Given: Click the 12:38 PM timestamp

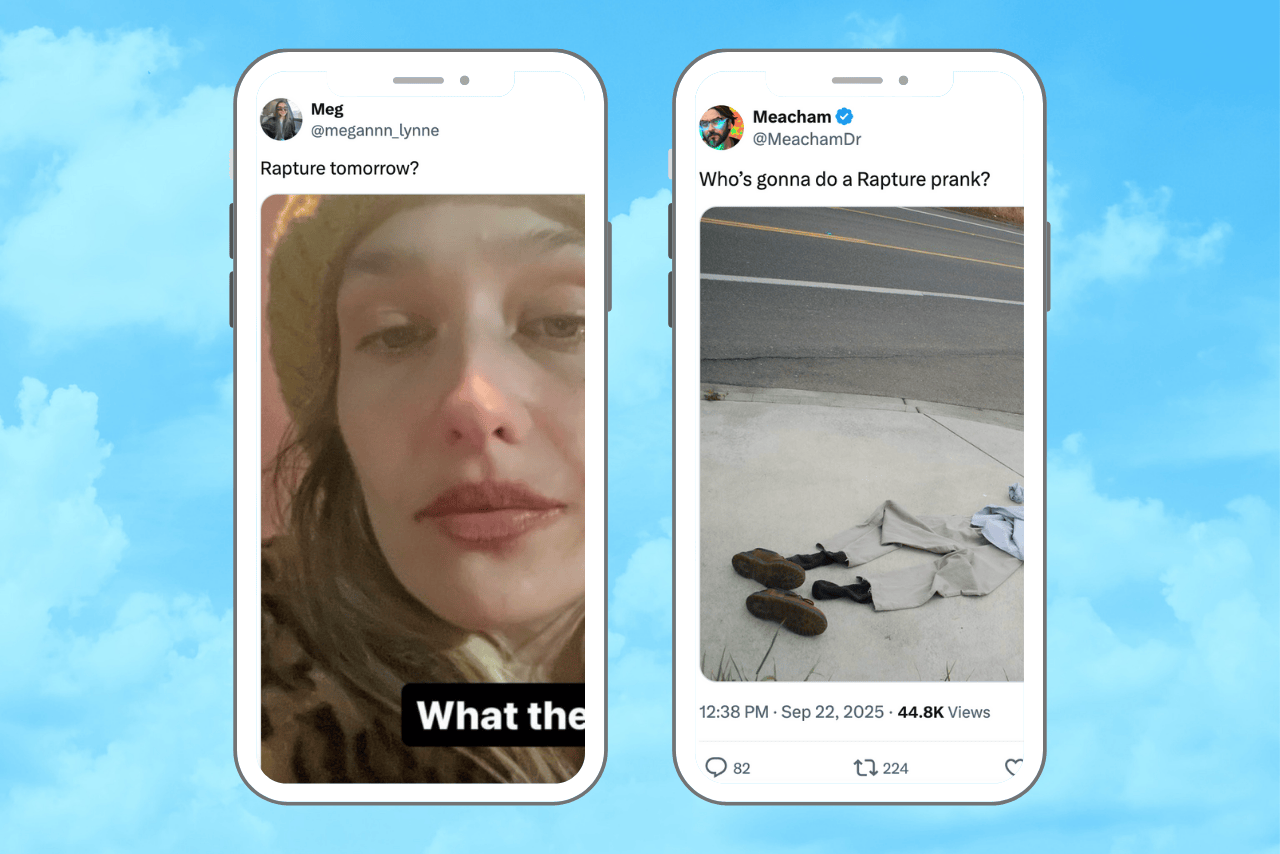Looking at the screenshot, I should click(734, 712).
